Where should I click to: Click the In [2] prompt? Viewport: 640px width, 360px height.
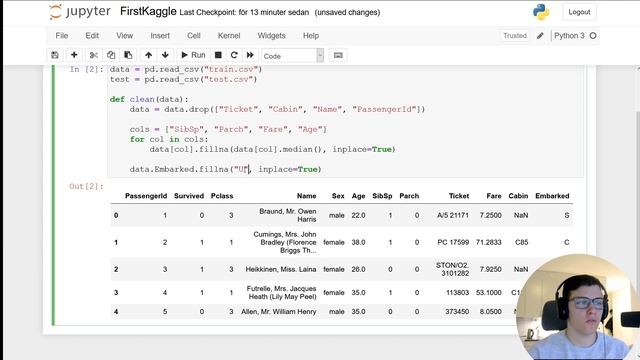(86, 69)
